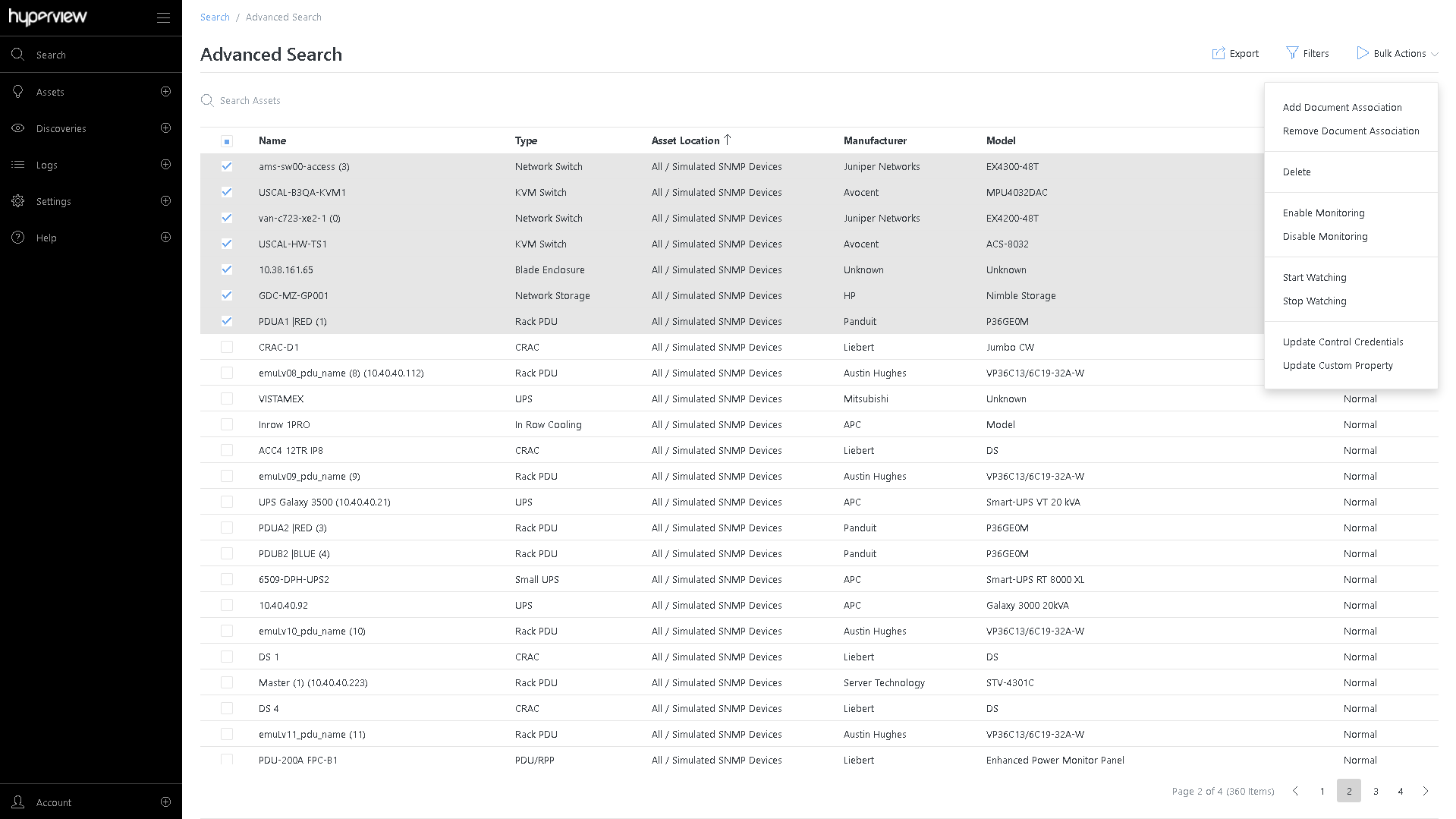
Task: Go to page 3 of results
Action: click(x=1376, y=791)
